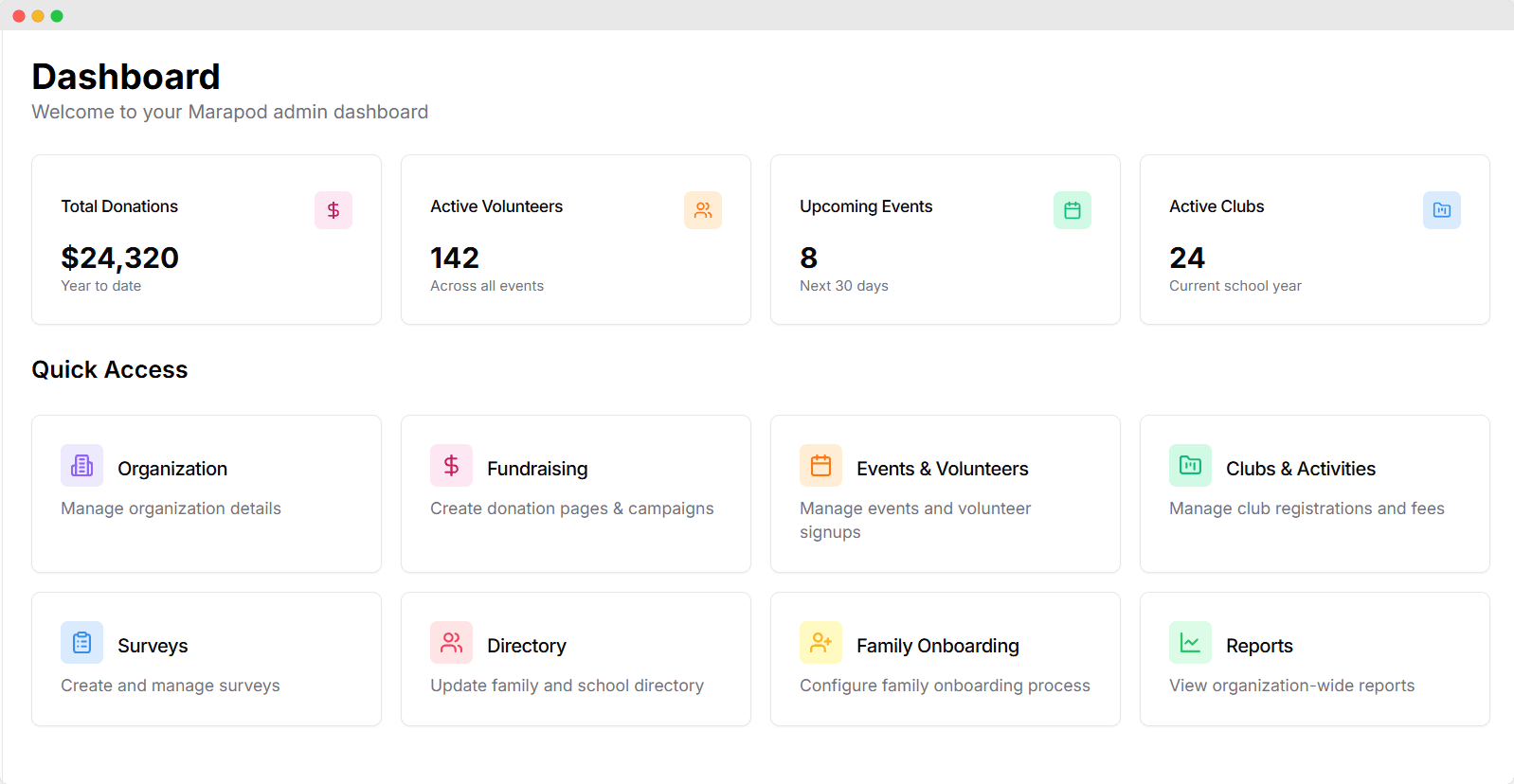
Task: Open the Directory section
Action: pyautogui.click(x=576, y=659)
